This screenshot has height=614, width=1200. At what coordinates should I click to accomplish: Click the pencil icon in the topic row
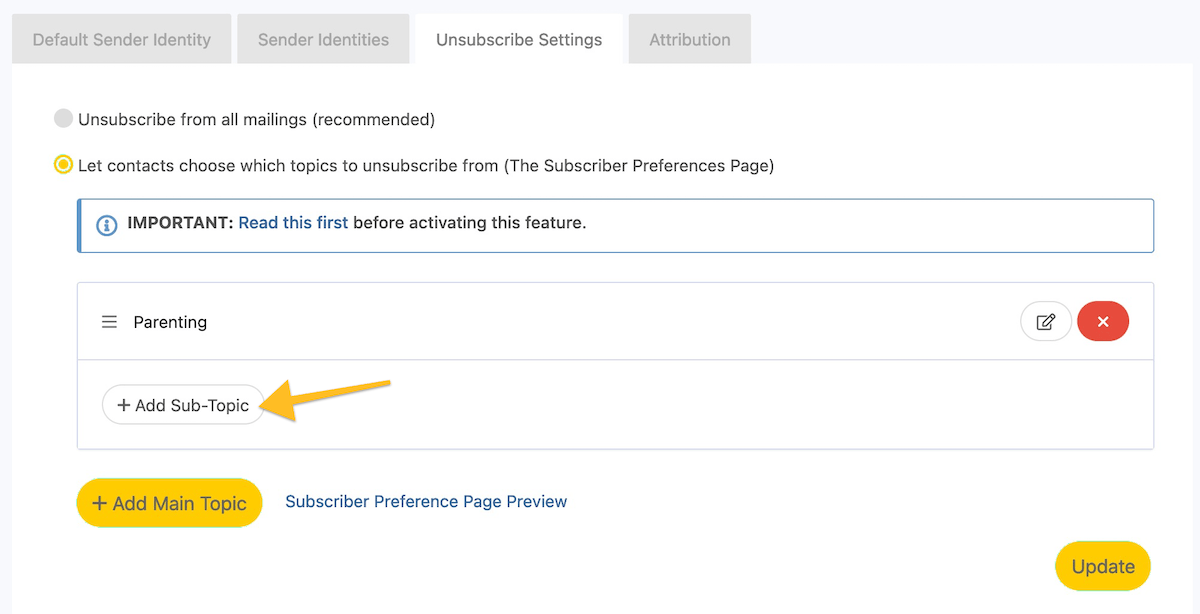click(x=1045, y=321)
